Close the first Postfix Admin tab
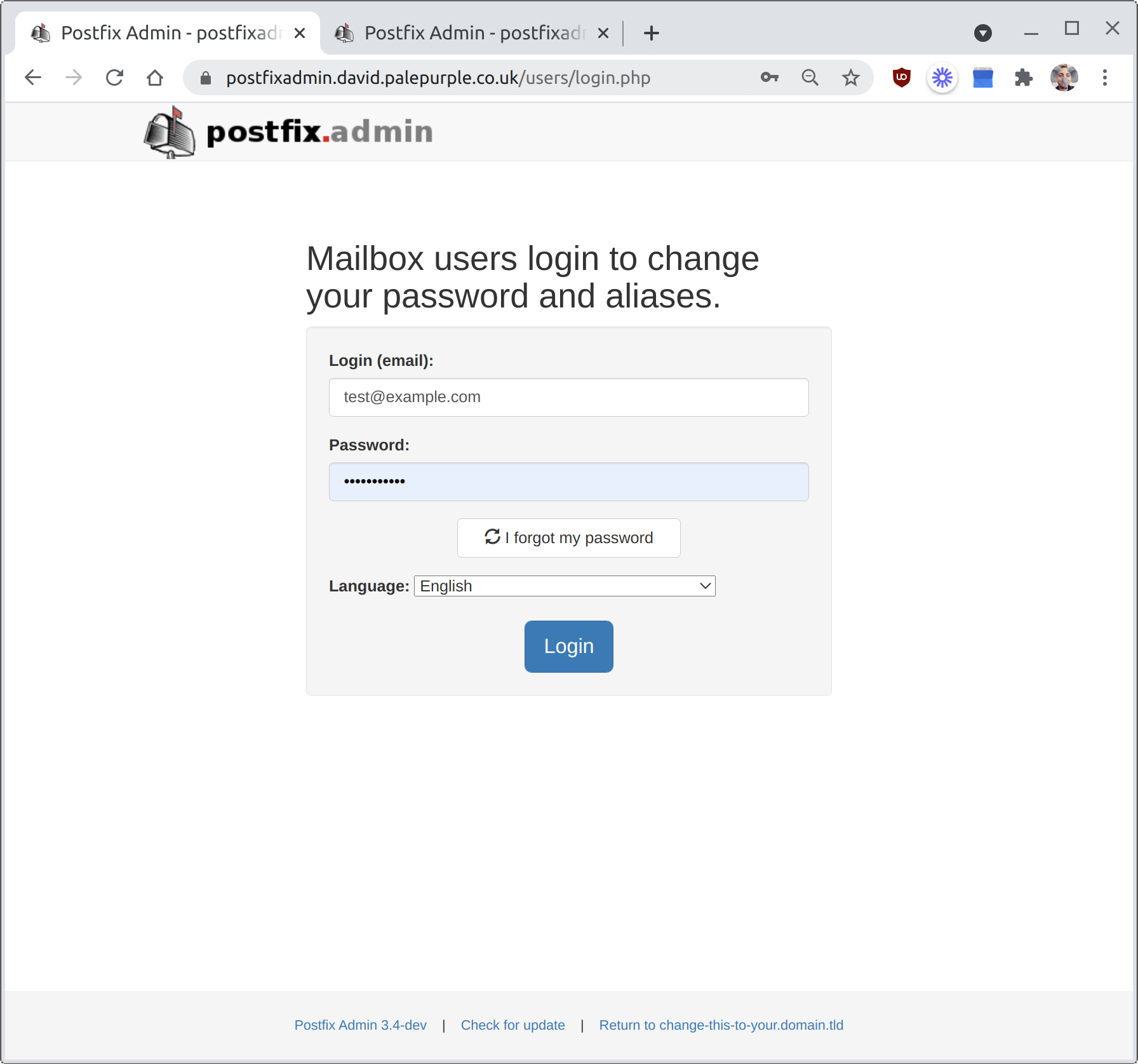This screenshot has width=1138, height=1064. click(x=300, y=33)
